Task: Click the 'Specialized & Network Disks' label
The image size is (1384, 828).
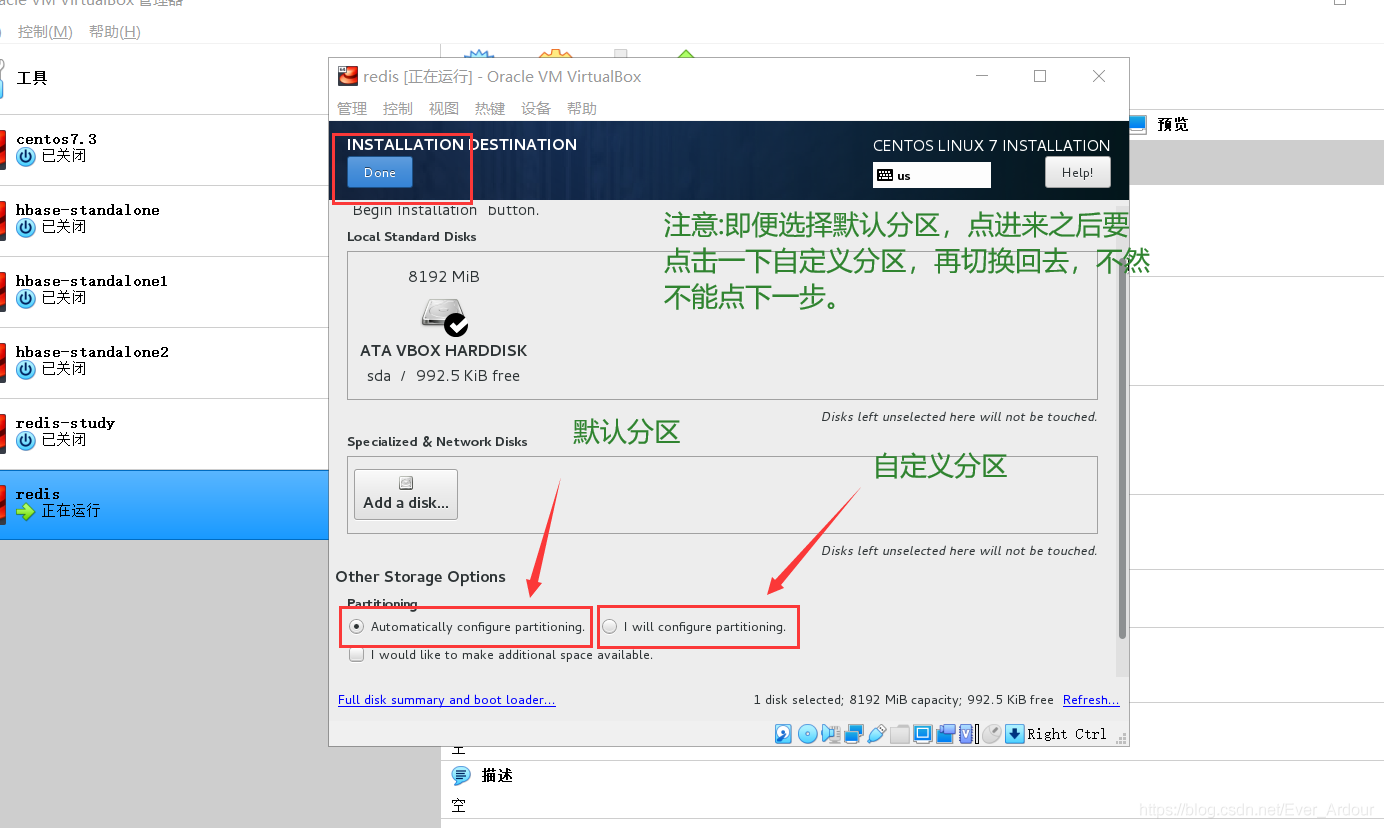Action: pyautogui.click(x=437, y=442)
